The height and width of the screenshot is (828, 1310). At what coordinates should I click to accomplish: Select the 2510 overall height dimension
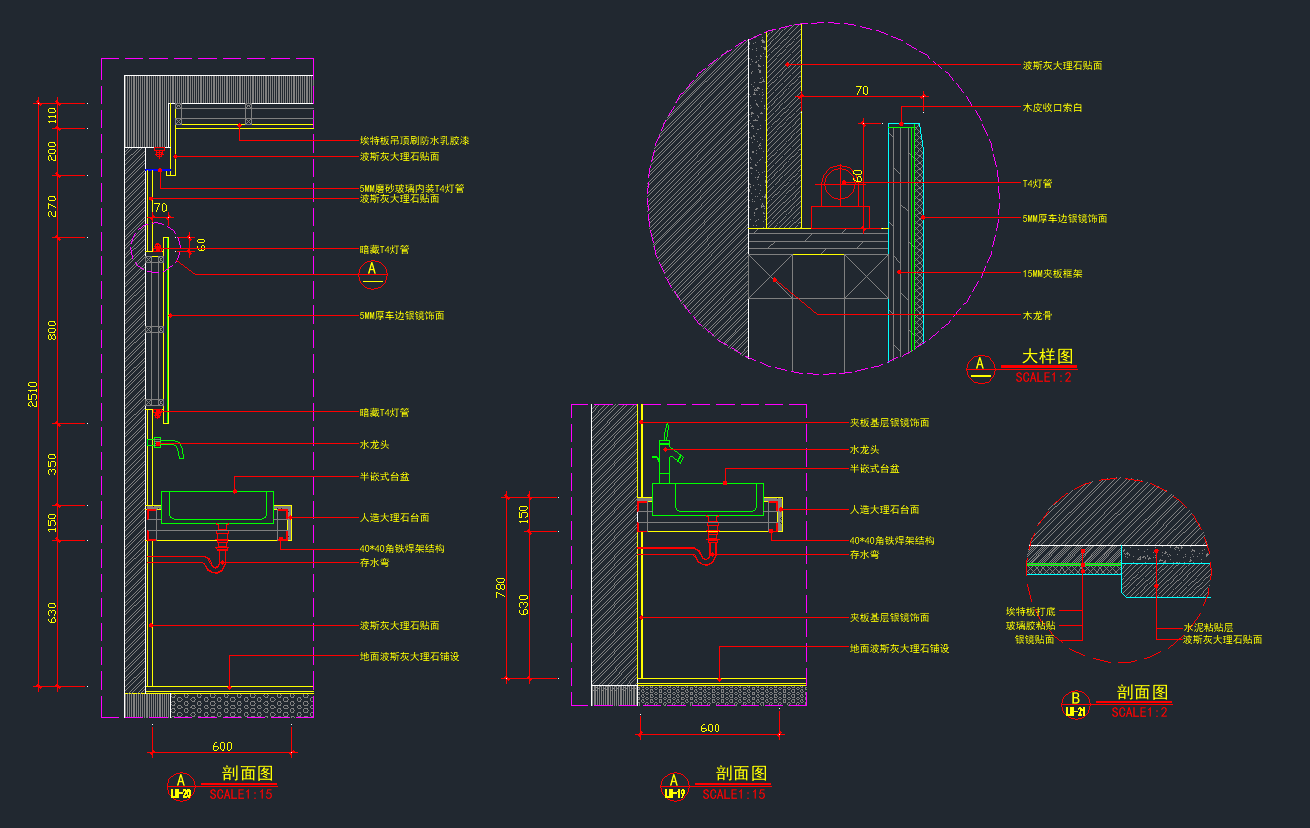click(x=33, y=395)
